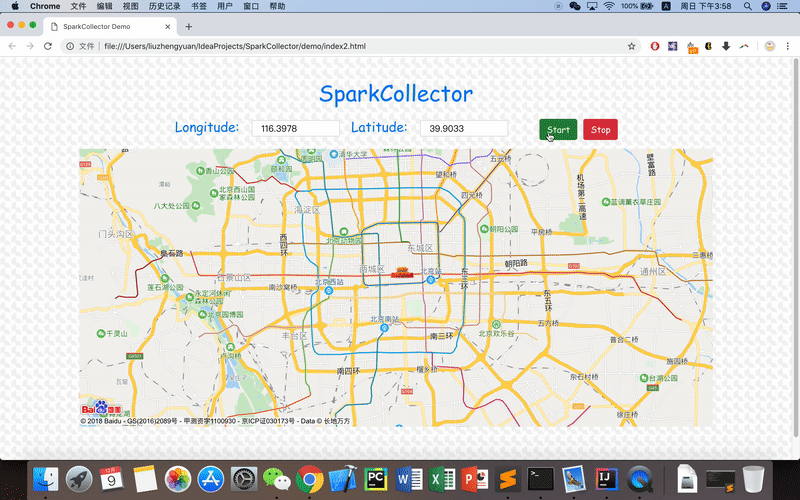Click the red Stop button
Screen dimensions: 800x500
click(x=601, y=130)
